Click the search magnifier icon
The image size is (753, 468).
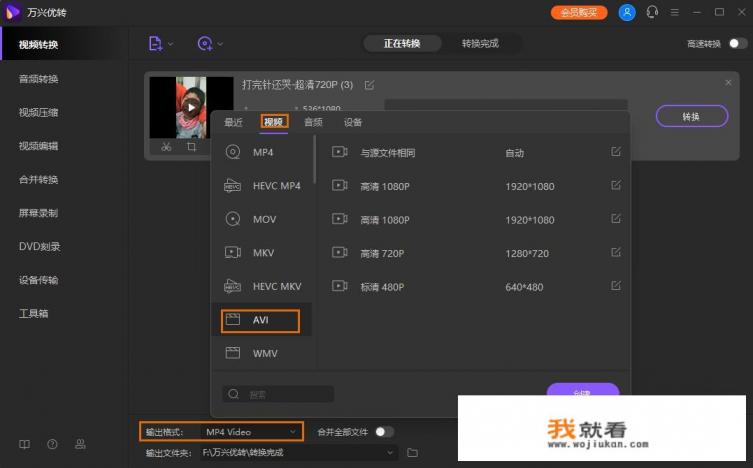click(x=233, y=394)
